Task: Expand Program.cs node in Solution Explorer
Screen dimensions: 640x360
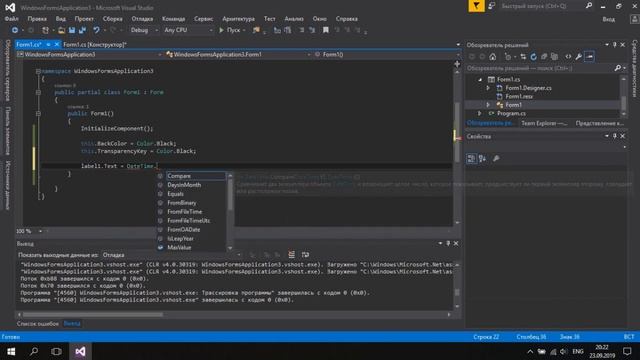Action: coord(480,113)
